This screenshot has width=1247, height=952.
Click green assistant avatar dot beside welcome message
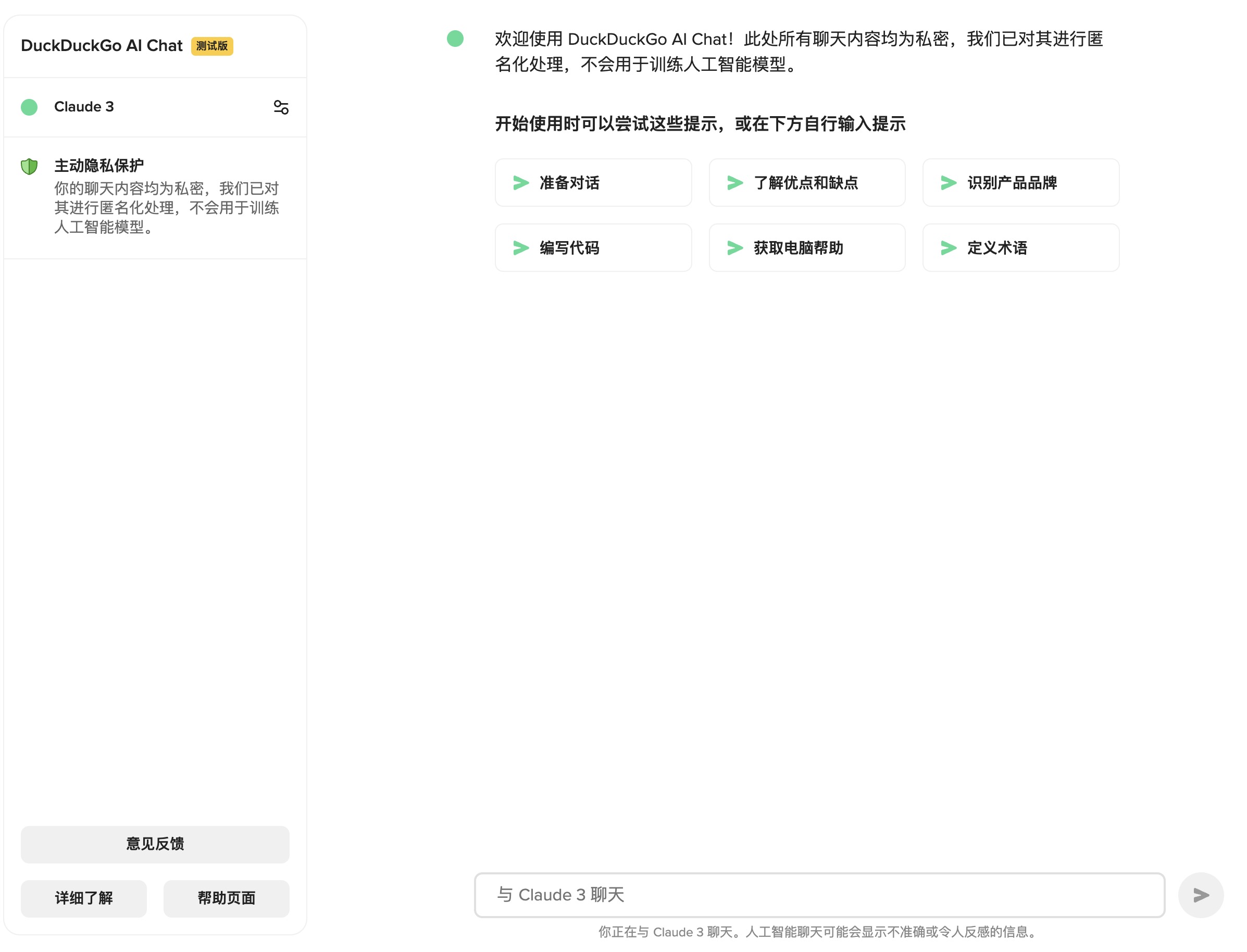pyautogui.click(x=455, y=39)
